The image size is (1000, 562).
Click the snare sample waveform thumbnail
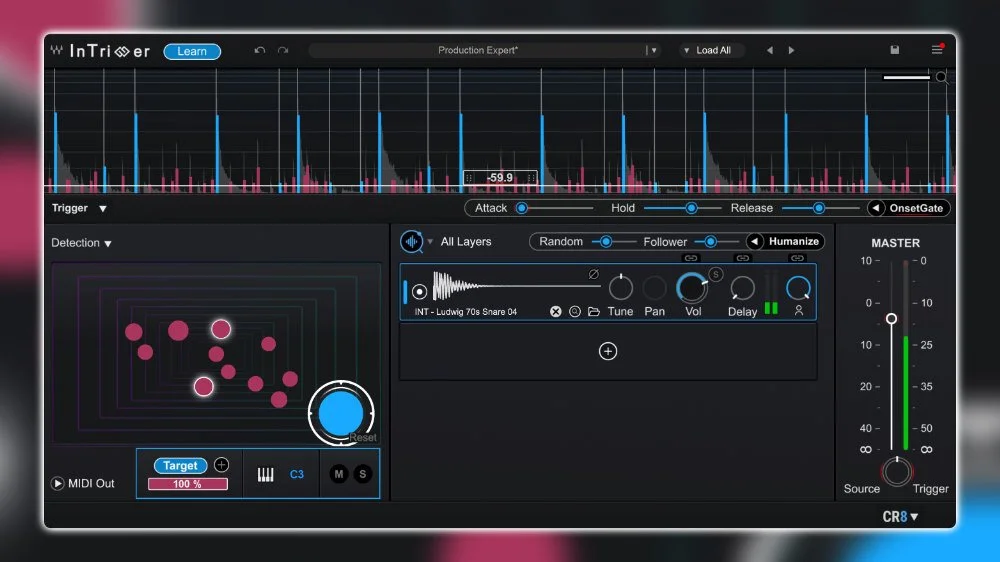(x=517, y=286)
